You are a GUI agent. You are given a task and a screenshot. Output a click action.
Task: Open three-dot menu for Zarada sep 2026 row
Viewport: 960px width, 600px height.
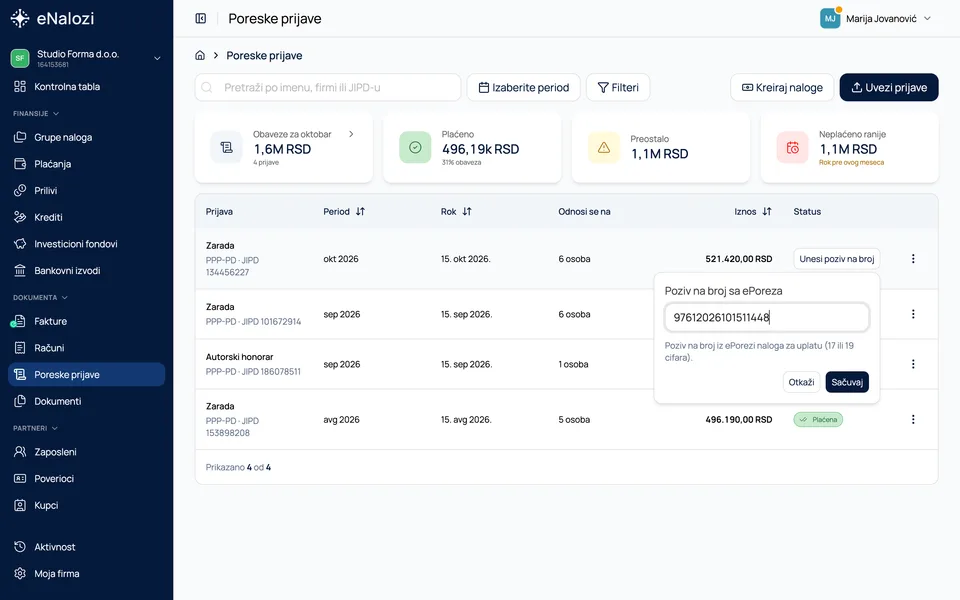[x=913, y=314]
